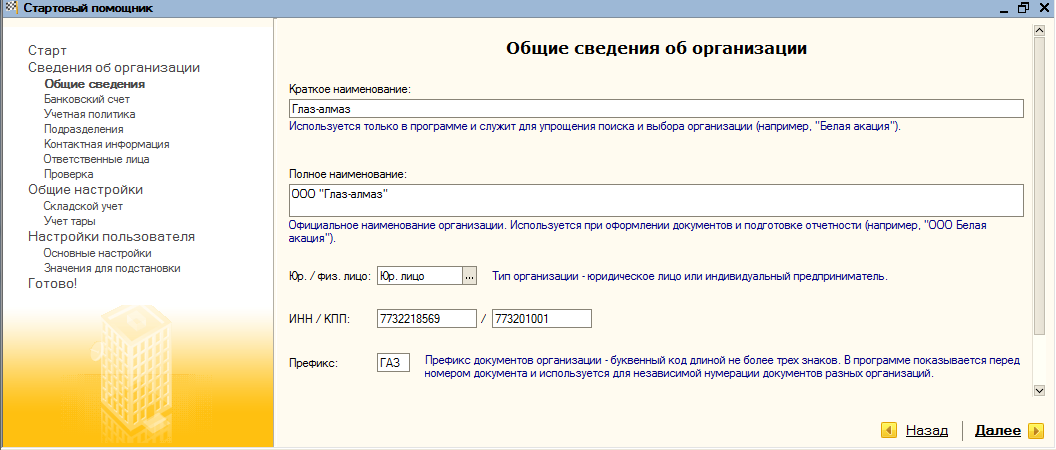Click the ИНН / КПП: label
This screenshot has height=450, width=1056.
click(317, 319)
